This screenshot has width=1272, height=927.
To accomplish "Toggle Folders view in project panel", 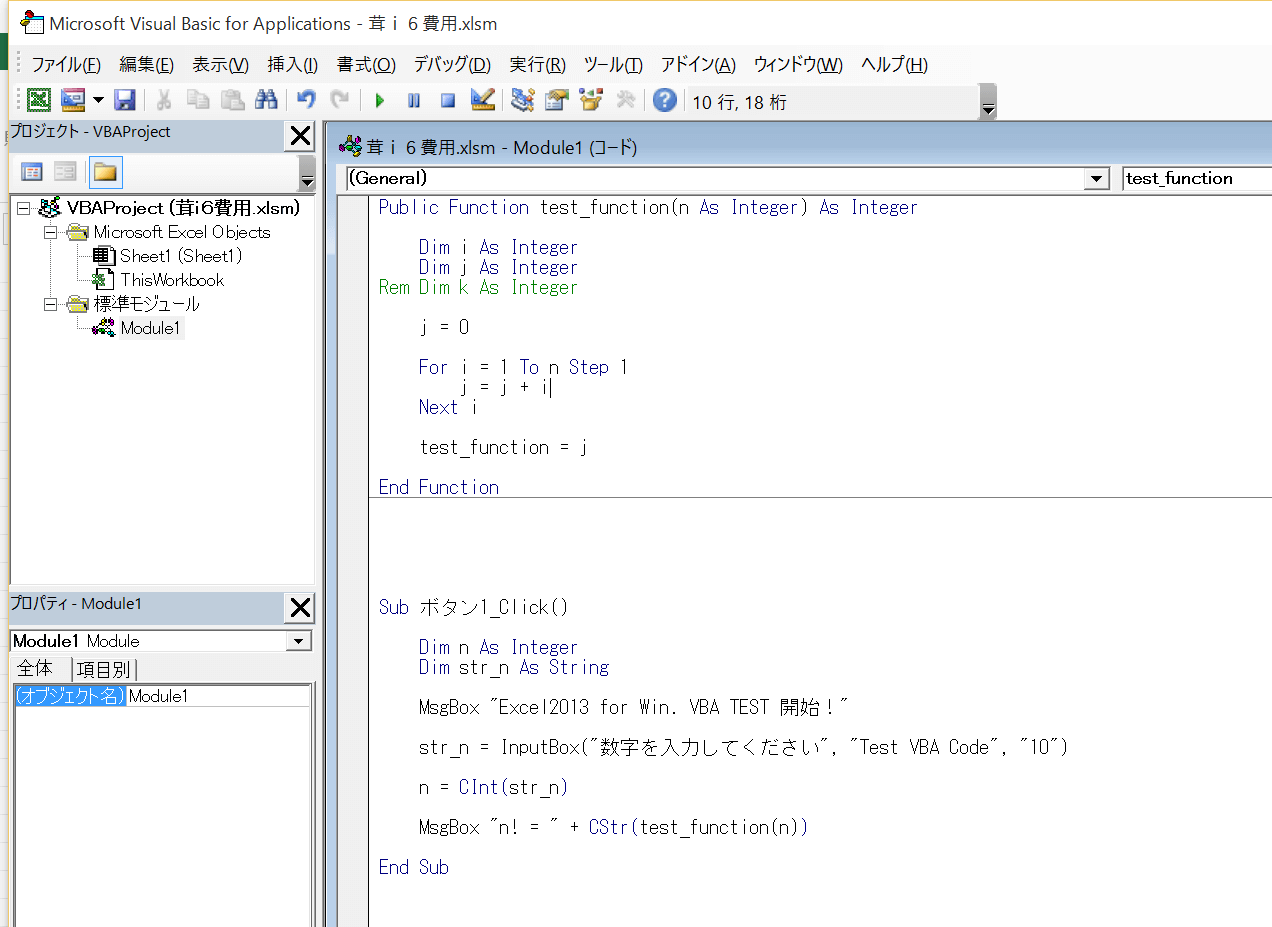I will click(105, 172).
